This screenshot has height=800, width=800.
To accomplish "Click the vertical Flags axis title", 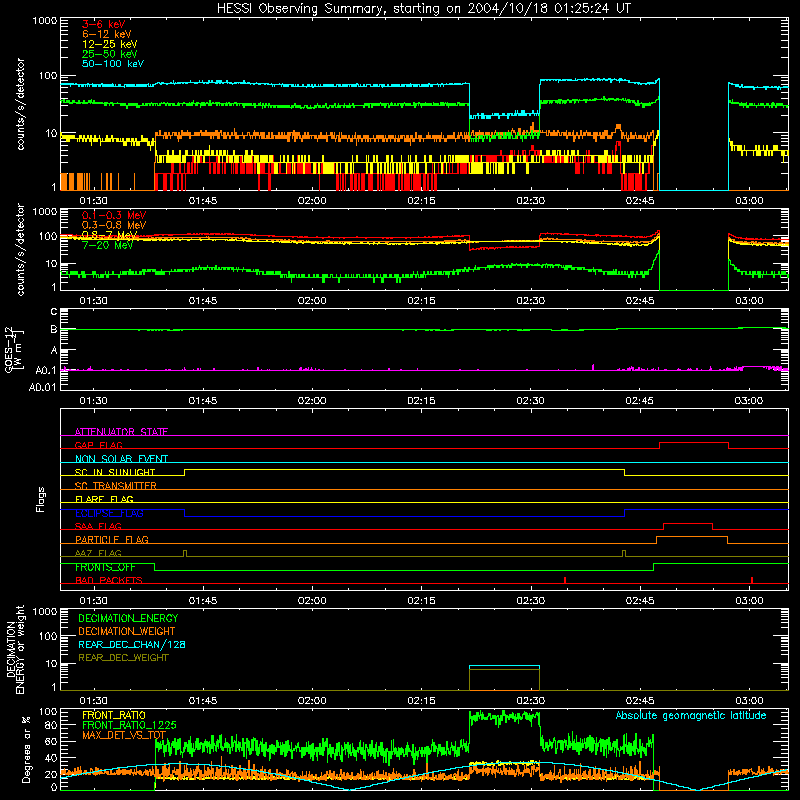I will pyautogui.click(x=41, y=499).
